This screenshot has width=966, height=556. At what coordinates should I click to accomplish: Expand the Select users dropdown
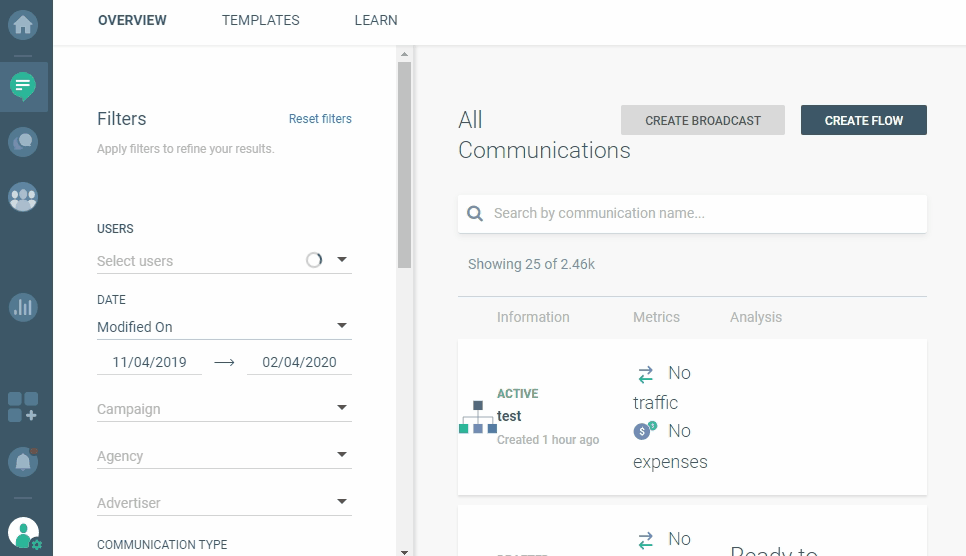pyautogui.click(x=342, y=260)
